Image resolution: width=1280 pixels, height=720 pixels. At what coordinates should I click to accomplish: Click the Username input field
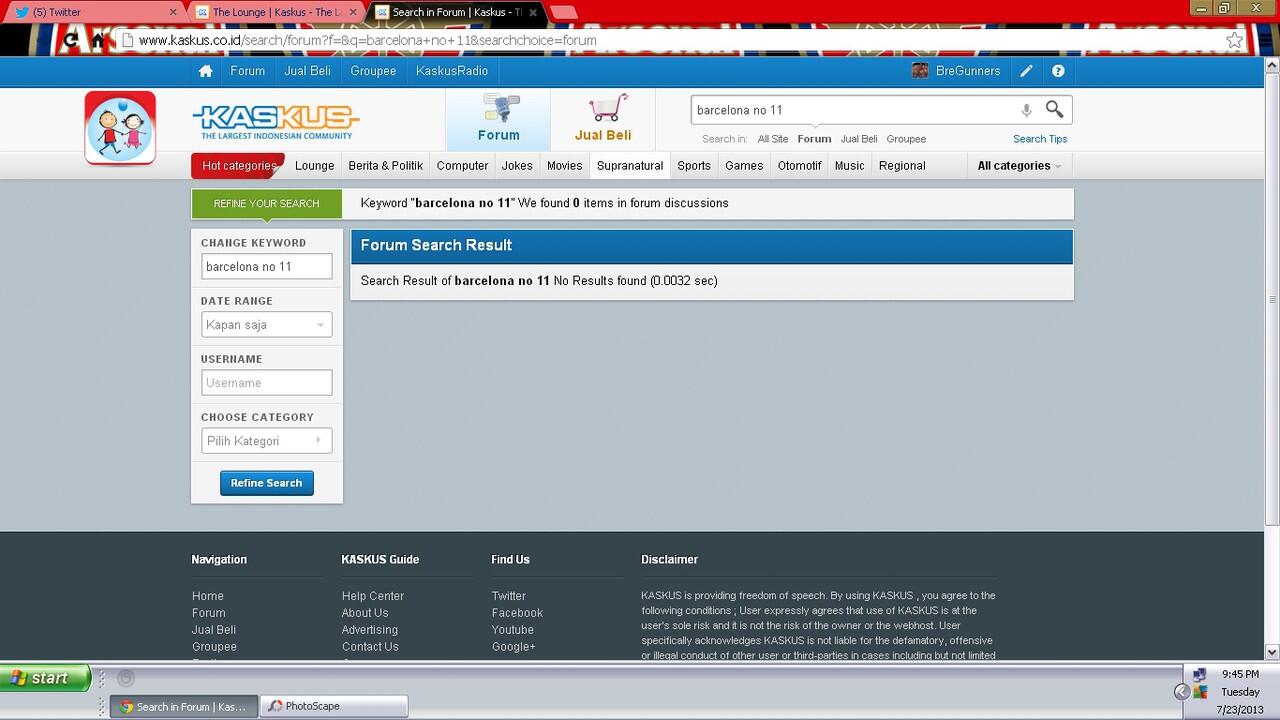pyautogui.click(x=266, y=383)
